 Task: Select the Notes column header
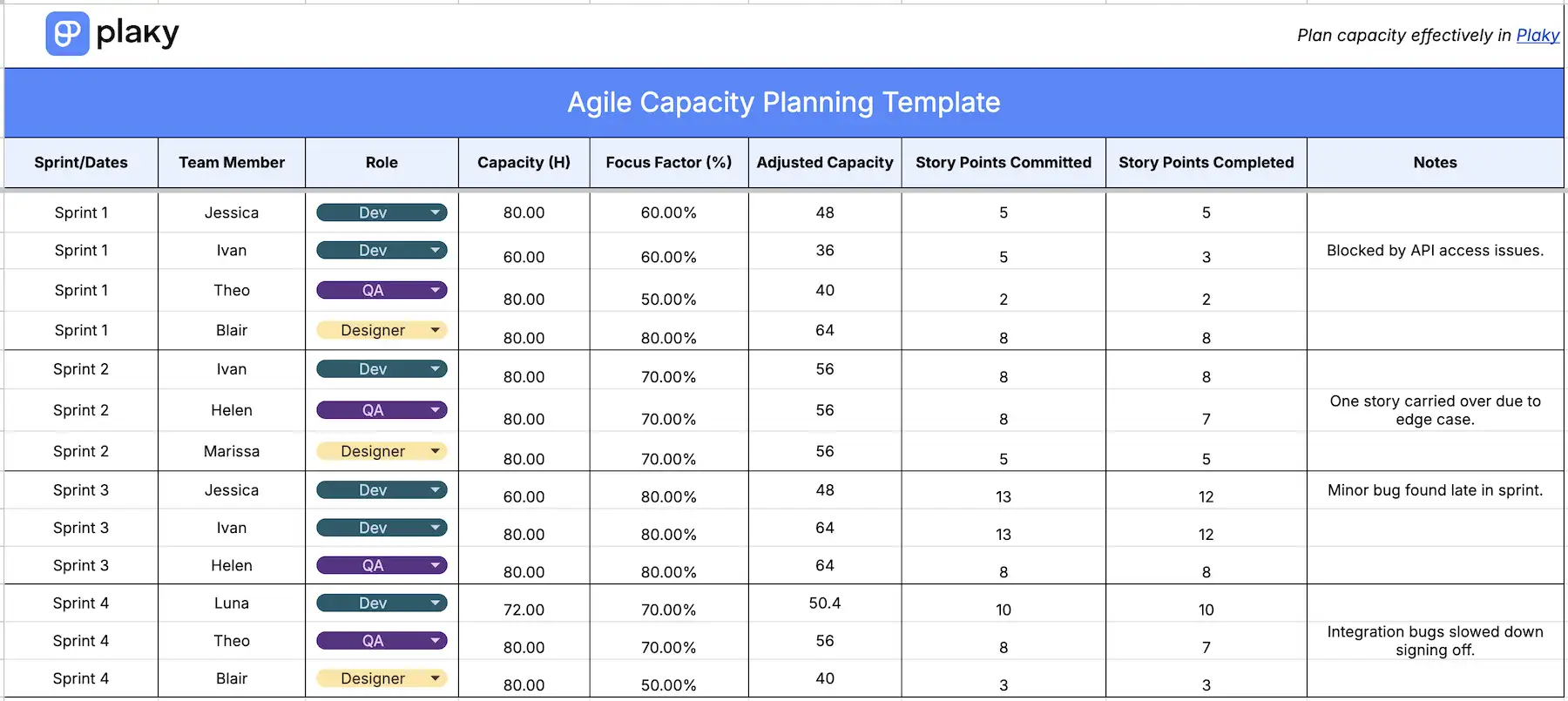point(1434,162)
